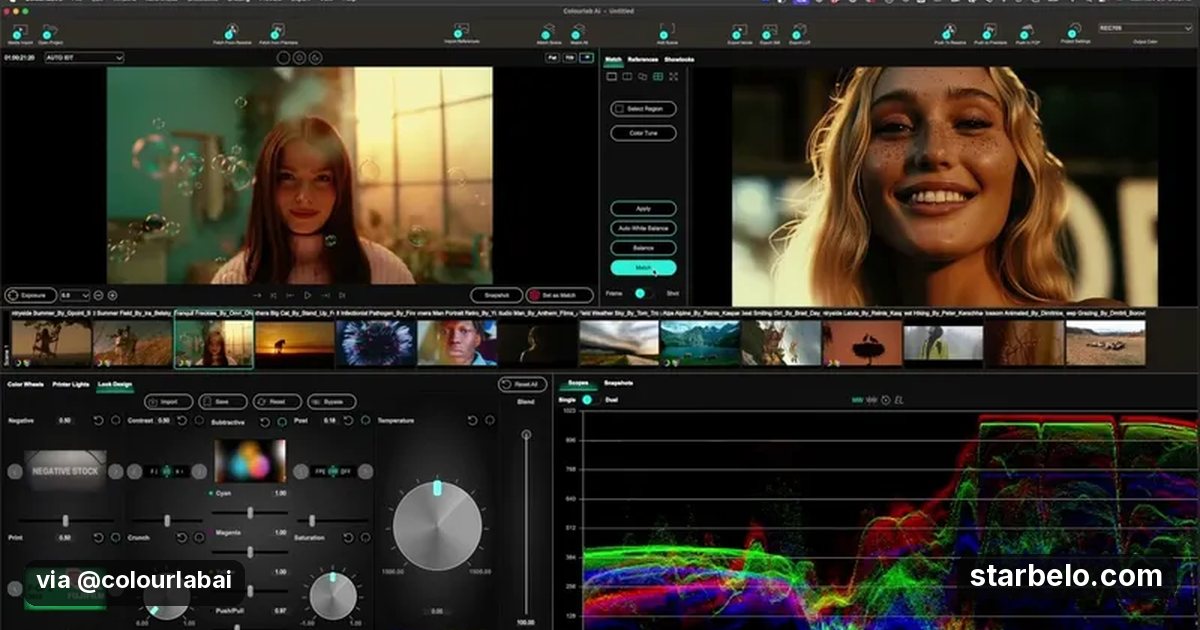Reset the Negative parameter with its reset icon
Screen dimensions: 1200x630
point(98,421)
